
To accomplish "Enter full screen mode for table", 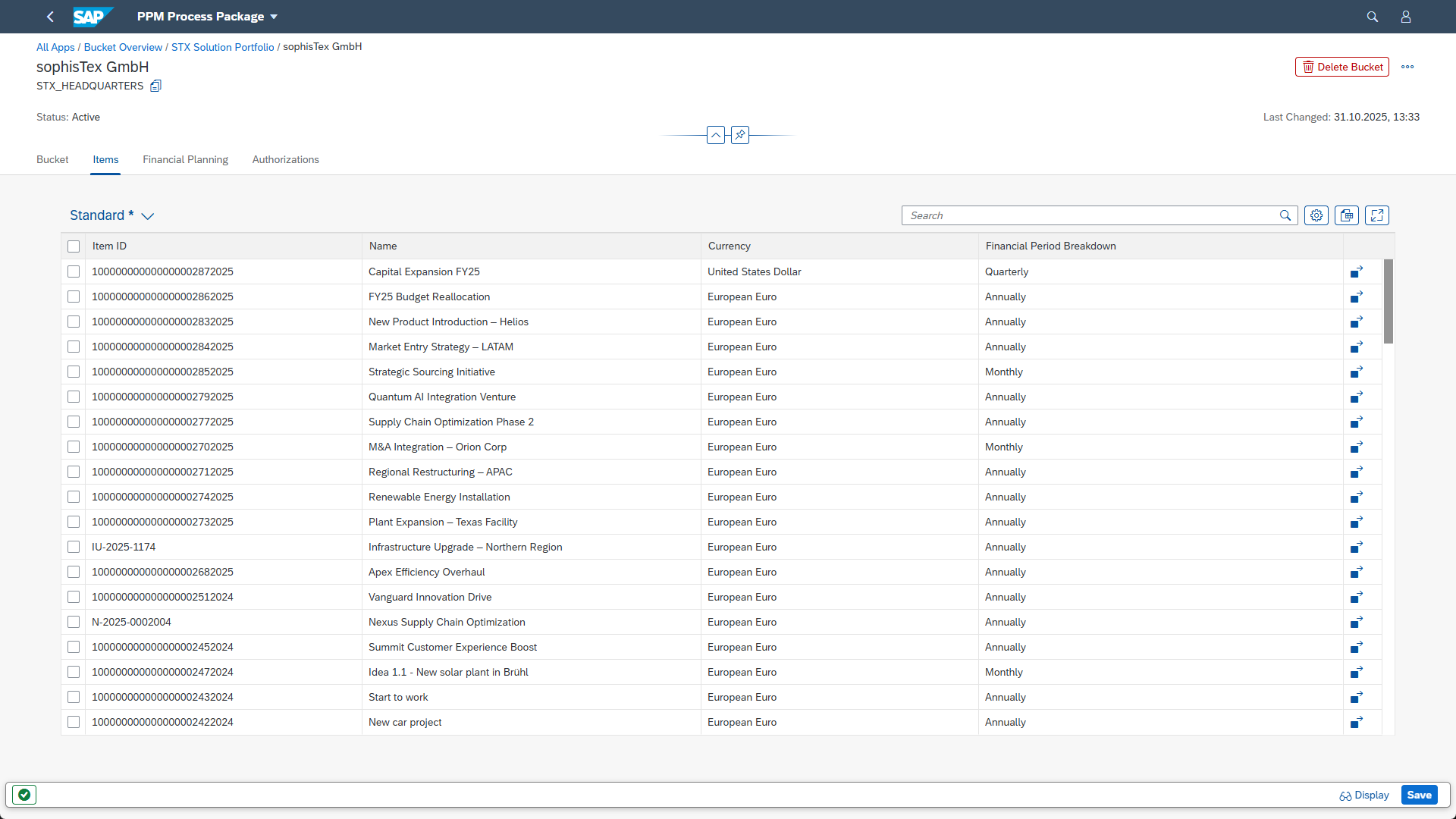I will click(x=1377, y=215).
